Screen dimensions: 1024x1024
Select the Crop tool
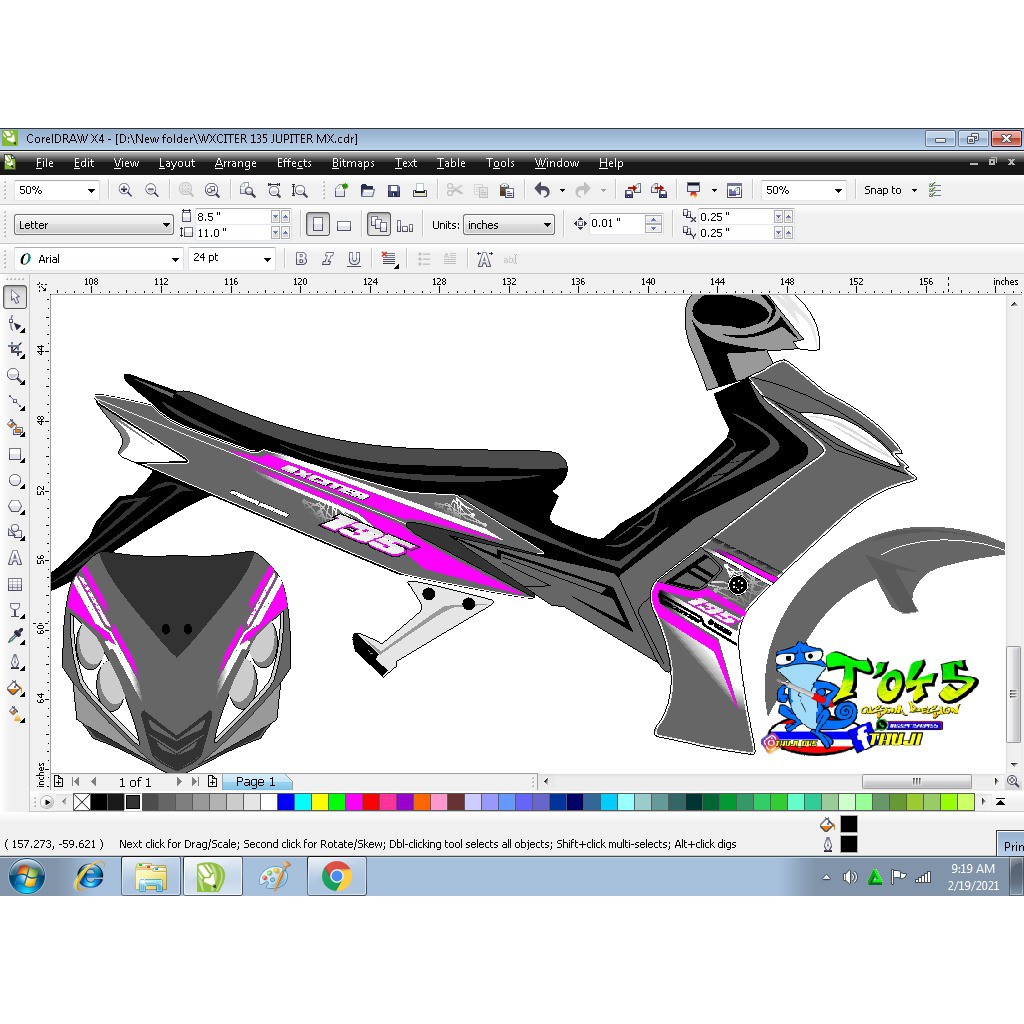[16, 350]
